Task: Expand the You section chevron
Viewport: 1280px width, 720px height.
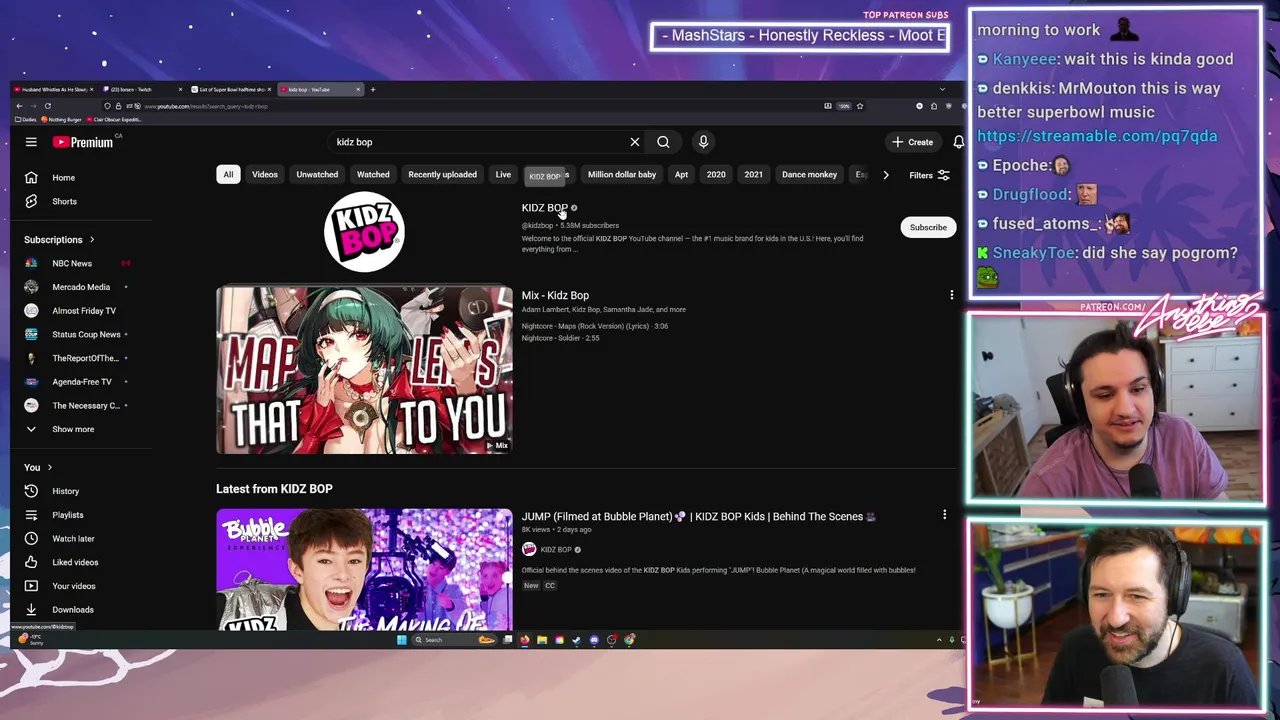Action: (49, 468)
